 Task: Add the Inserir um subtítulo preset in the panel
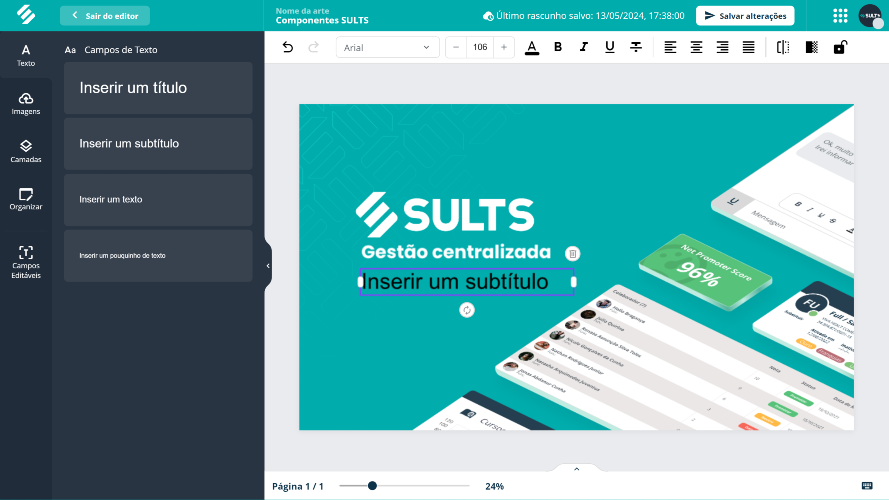tap(158, 143)
